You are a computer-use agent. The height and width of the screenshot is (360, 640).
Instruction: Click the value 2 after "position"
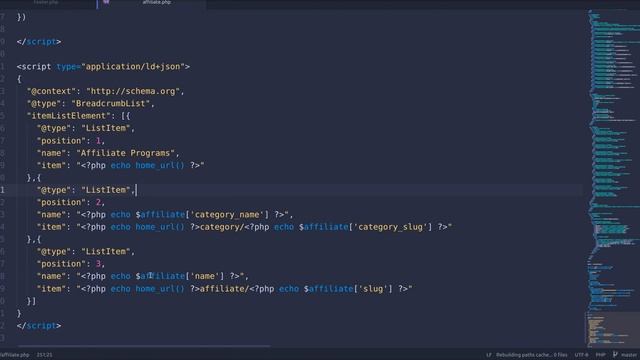coord(98,202)
